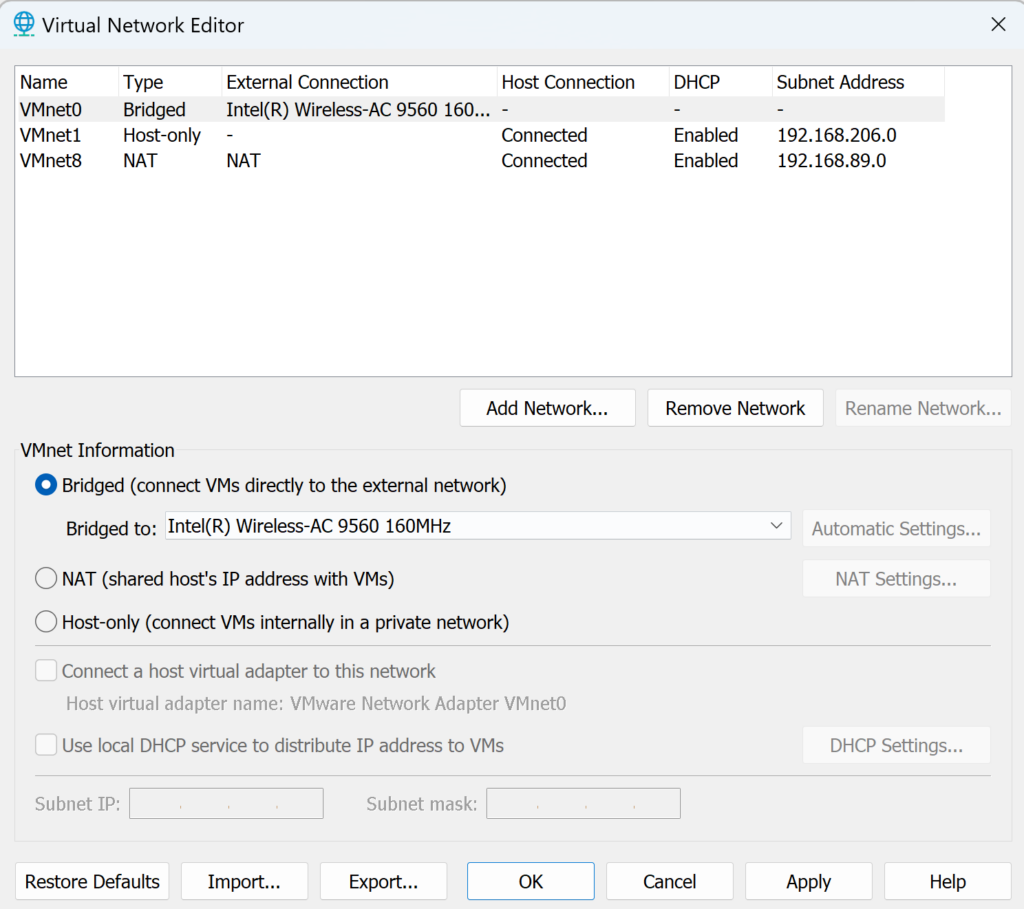
Task: Open NAT Settings
Action: [x=896, y=579]
